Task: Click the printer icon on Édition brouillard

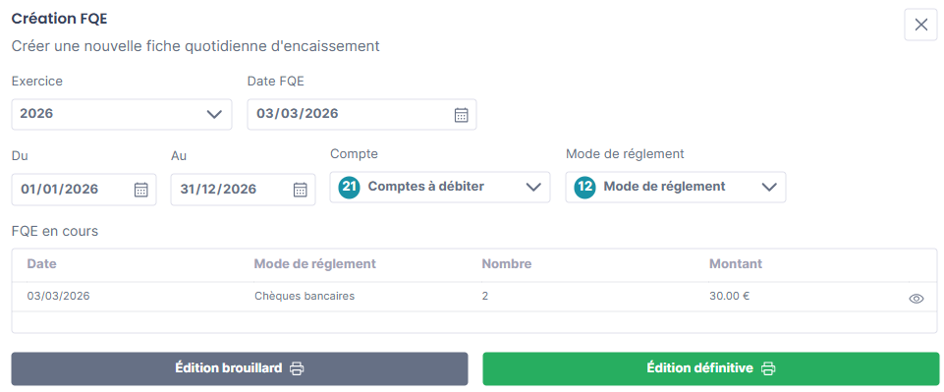Action: click(x=297, y=369)
